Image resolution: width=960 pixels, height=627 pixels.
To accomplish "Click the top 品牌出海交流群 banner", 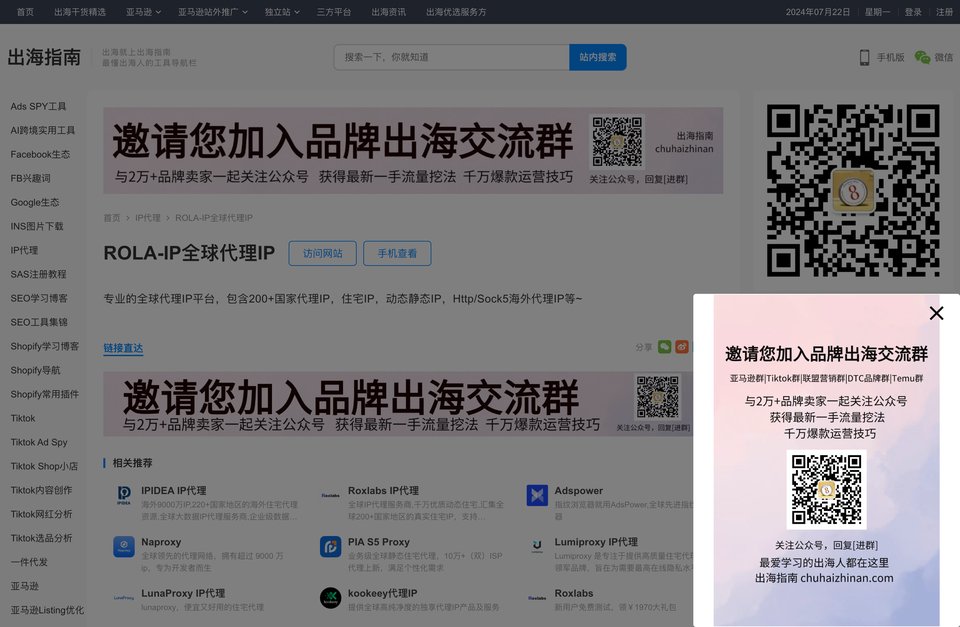I will coord(413,151).
